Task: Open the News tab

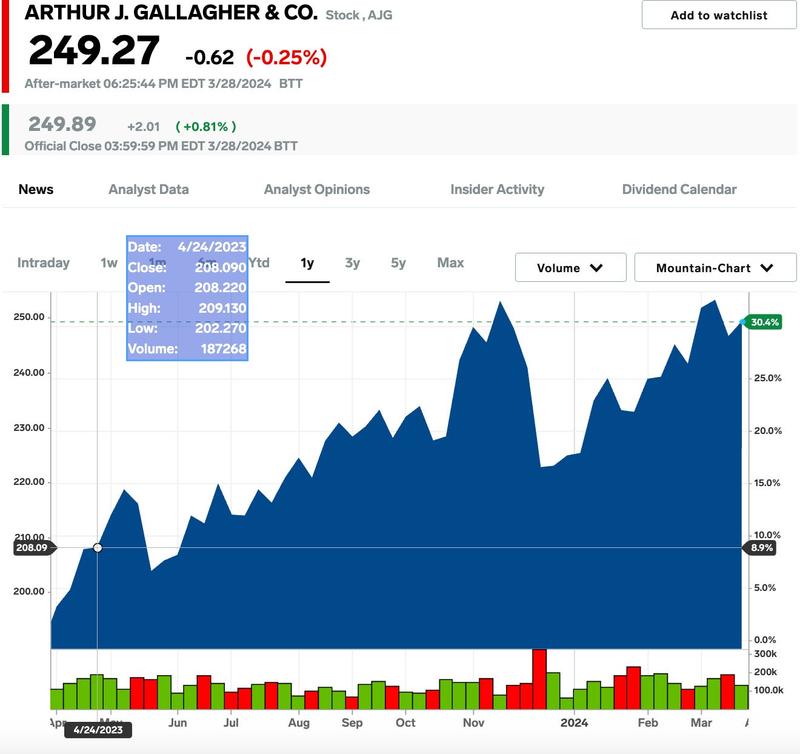Action: (x=36, y=189)
